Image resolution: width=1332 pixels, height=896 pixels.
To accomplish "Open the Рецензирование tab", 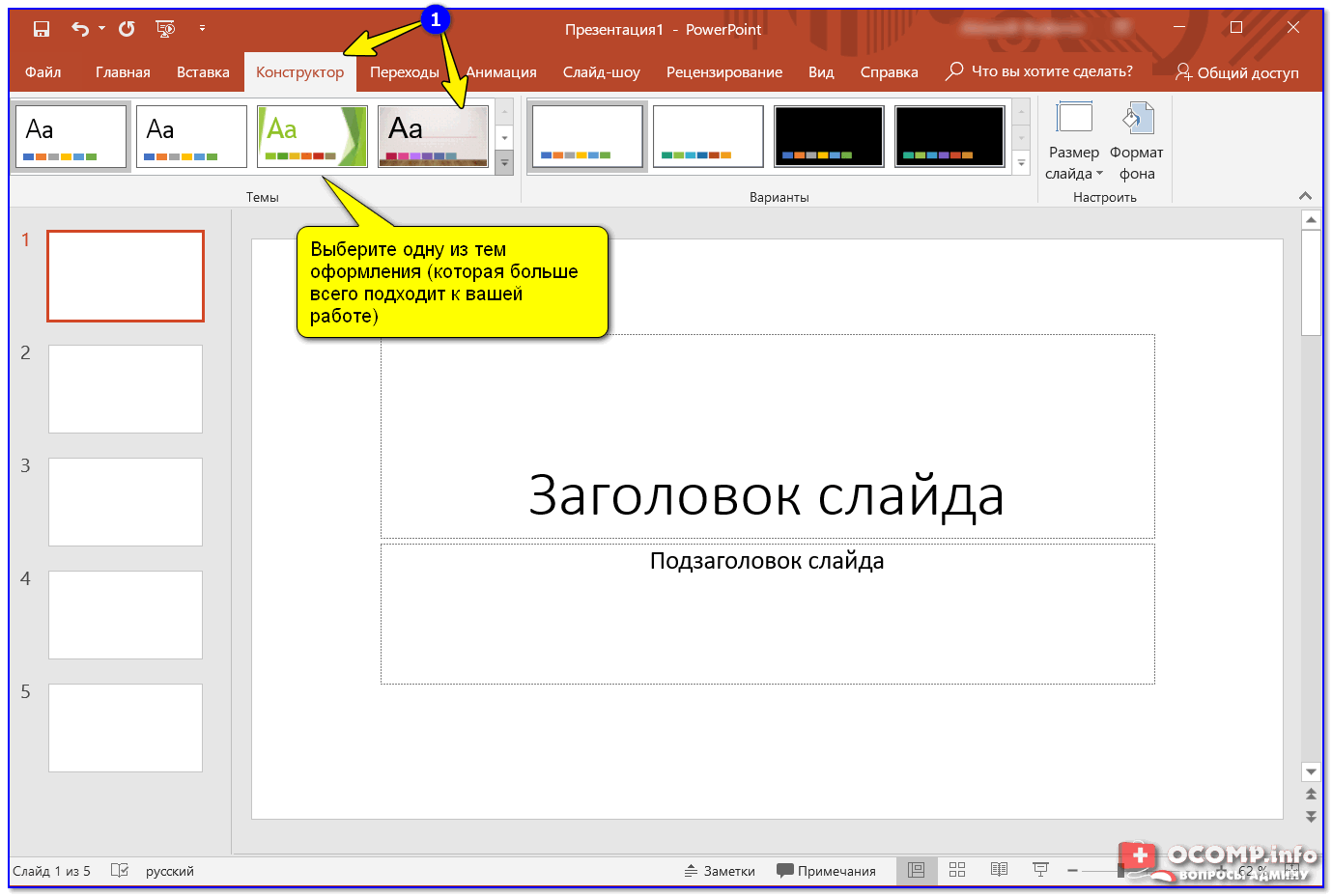I will pyautogui.click(x=724, y=72).
